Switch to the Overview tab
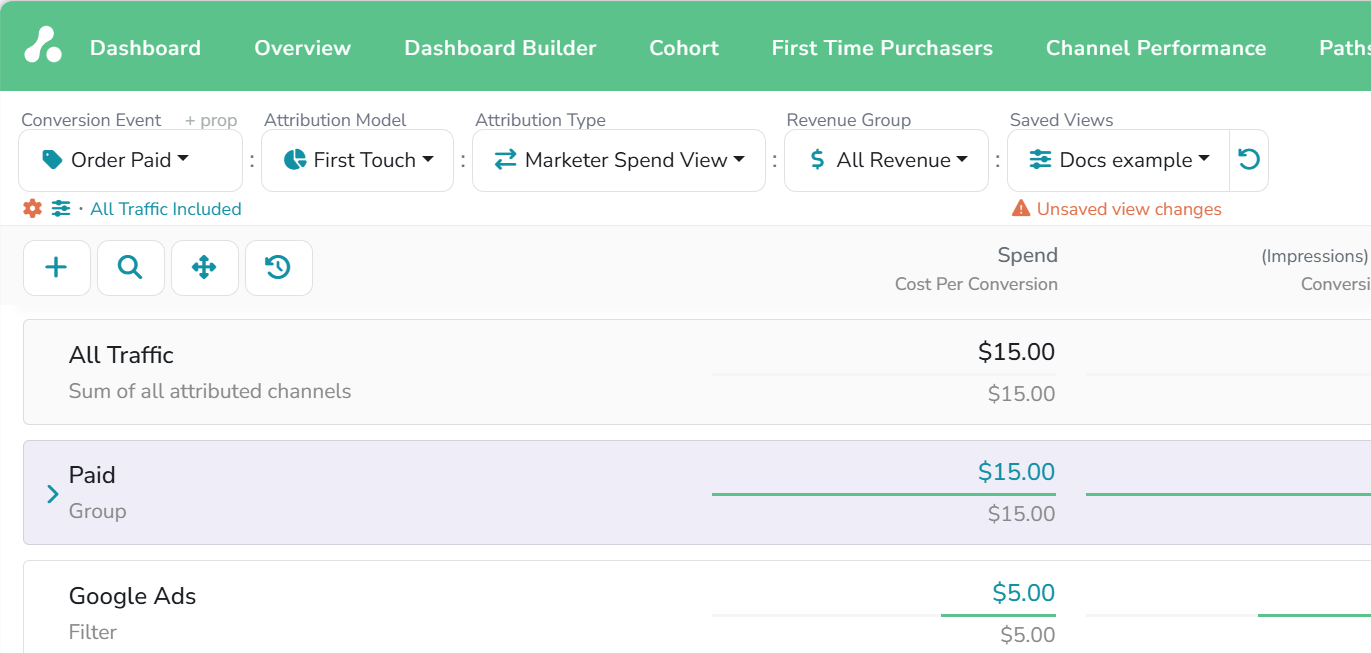Viewport: 1371px width, 653px height. (303, 48)
